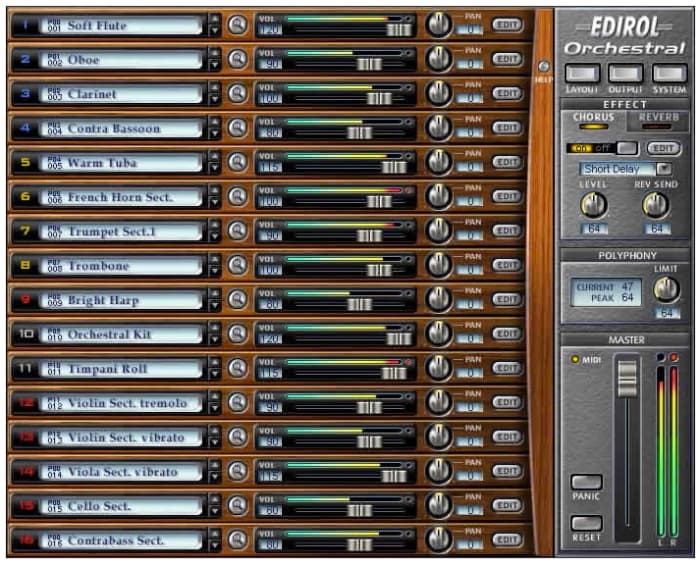Click the round HELP button on the wood divider
Screen dimensions: 700x566
543,67
